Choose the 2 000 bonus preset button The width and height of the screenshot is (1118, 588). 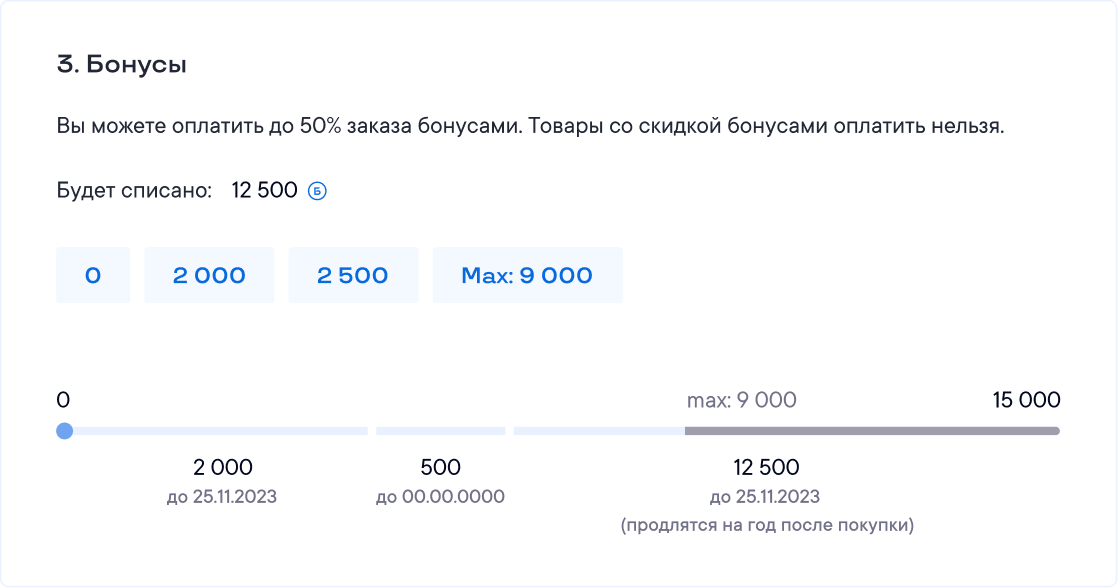coord(209,275)
